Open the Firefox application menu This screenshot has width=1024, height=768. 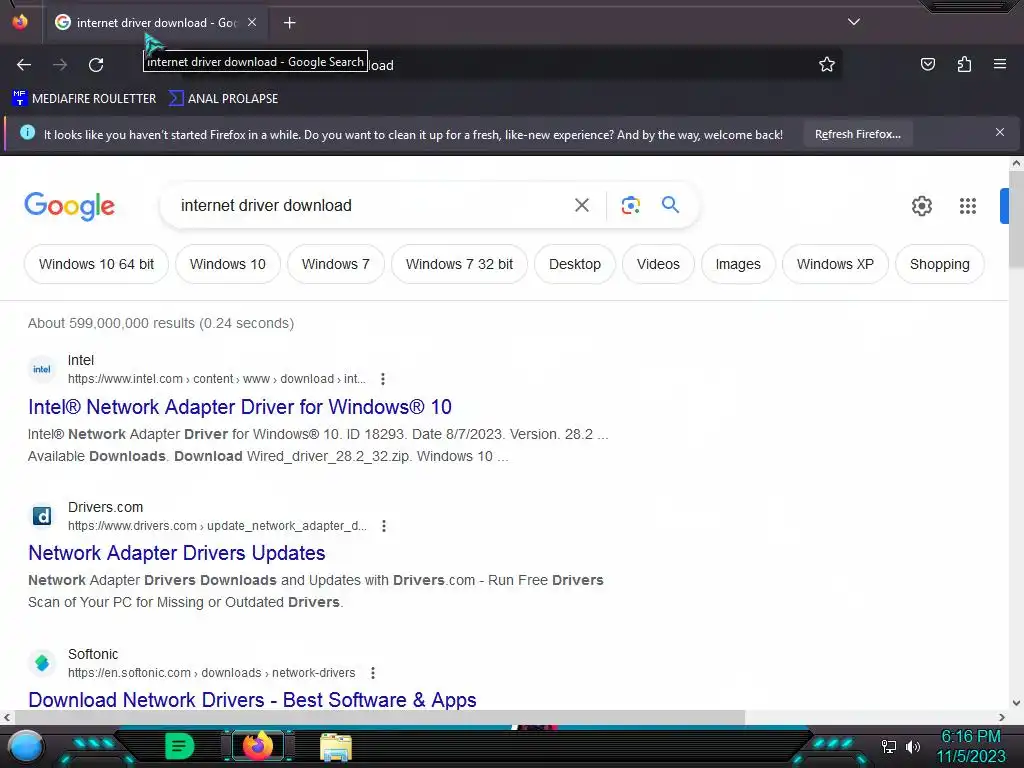click(1000, 64)
